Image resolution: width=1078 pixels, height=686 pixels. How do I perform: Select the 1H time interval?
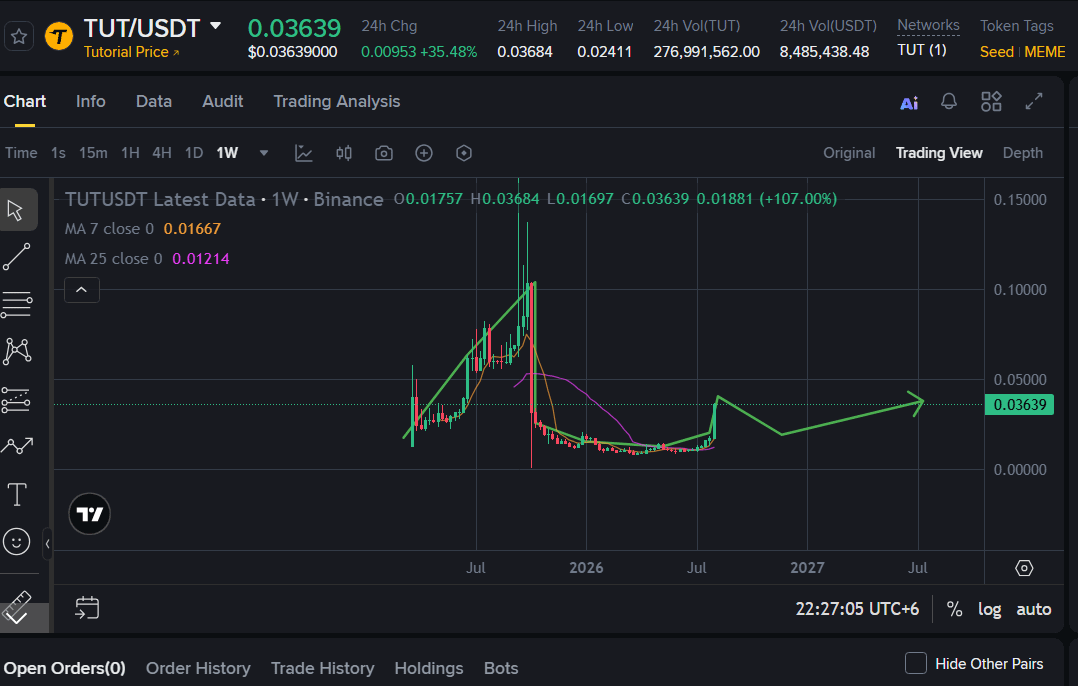131,153
